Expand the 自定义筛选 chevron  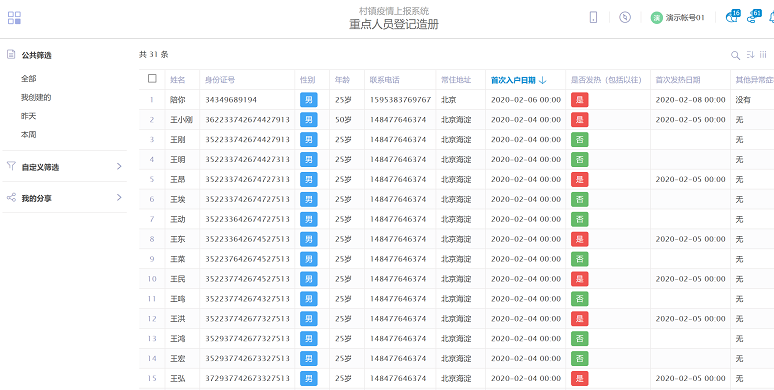(x=119, y=166)
